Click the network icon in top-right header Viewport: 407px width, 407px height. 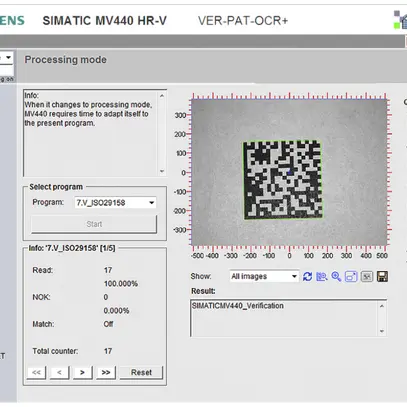(x=400, y=20)
